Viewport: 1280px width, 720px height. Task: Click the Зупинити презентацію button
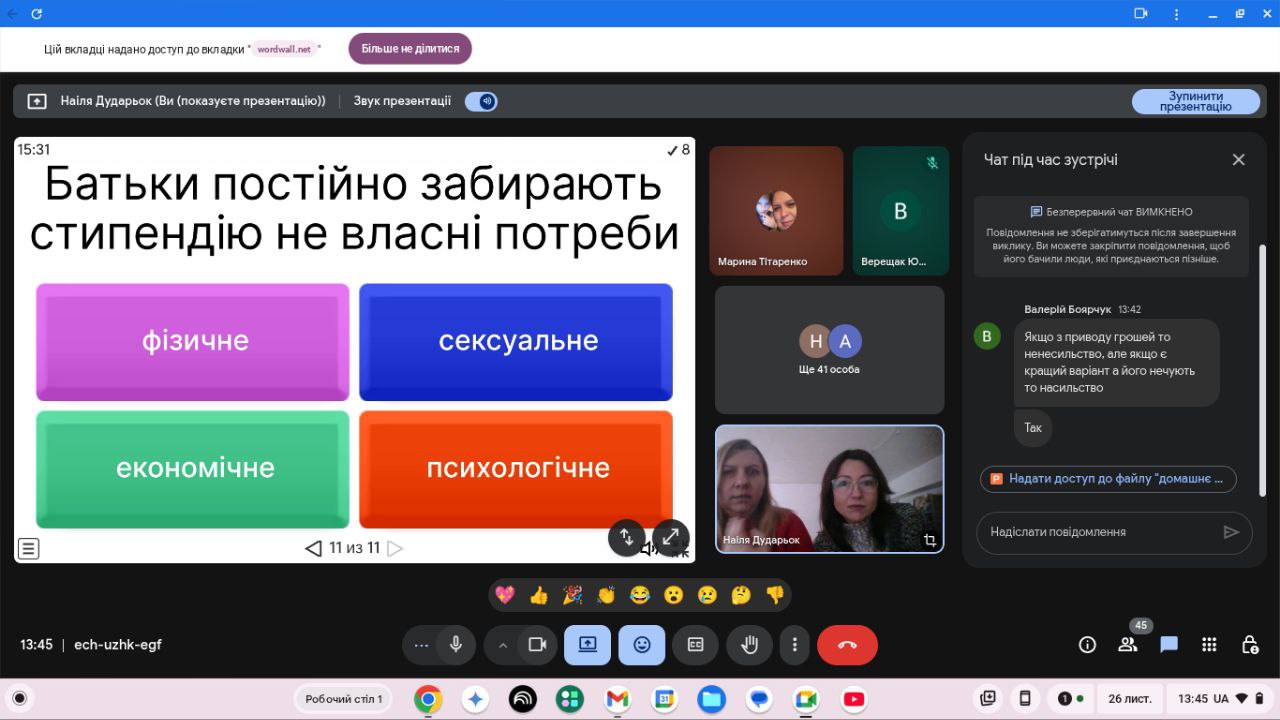(x=1195, y=101)
